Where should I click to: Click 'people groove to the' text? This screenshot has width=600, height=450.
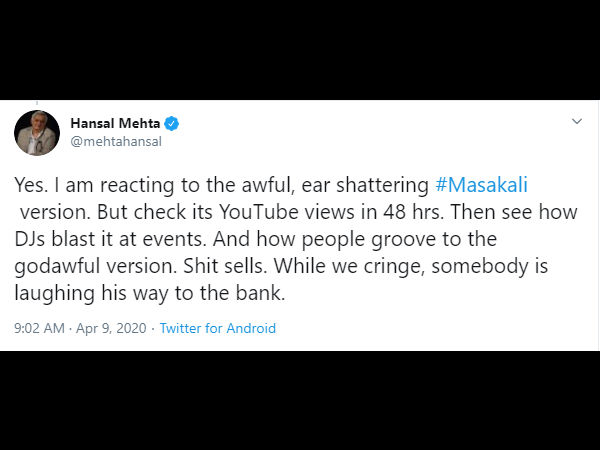pyautogui.click(x=399, y=239)
